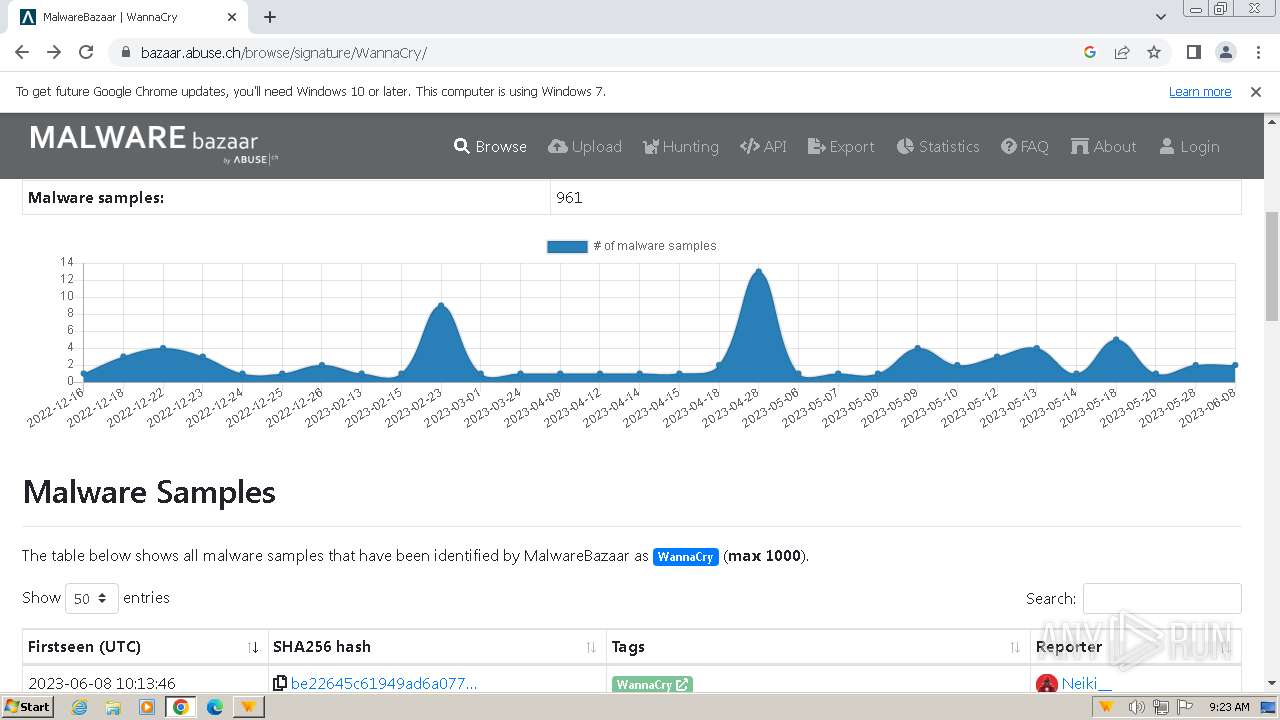Click the page vertical scrollbar thumb
Image resolution: width=1280 pixels, height=720 pixels.
[x=1271, y=266]
